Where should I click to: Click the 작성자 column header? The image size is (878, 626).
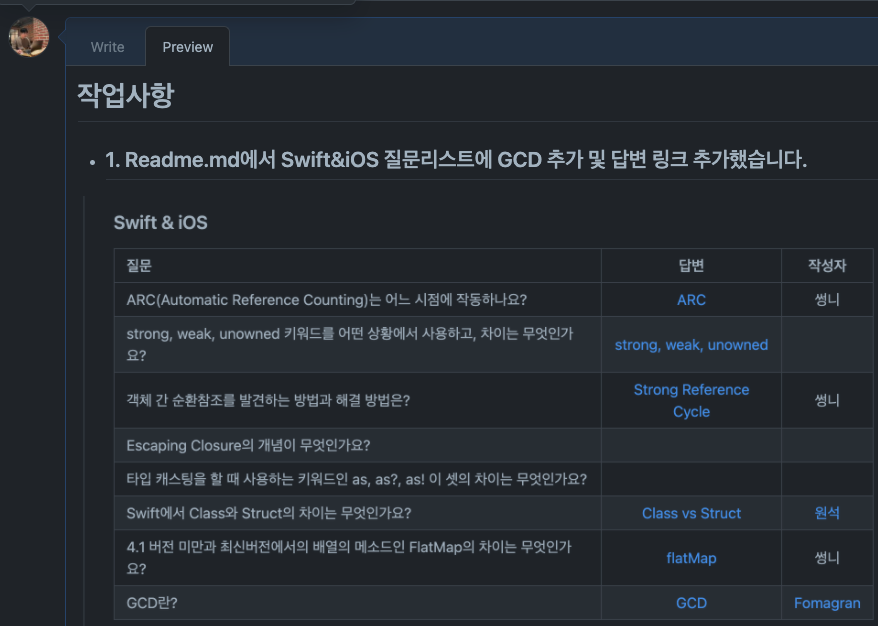click(827, 265)
